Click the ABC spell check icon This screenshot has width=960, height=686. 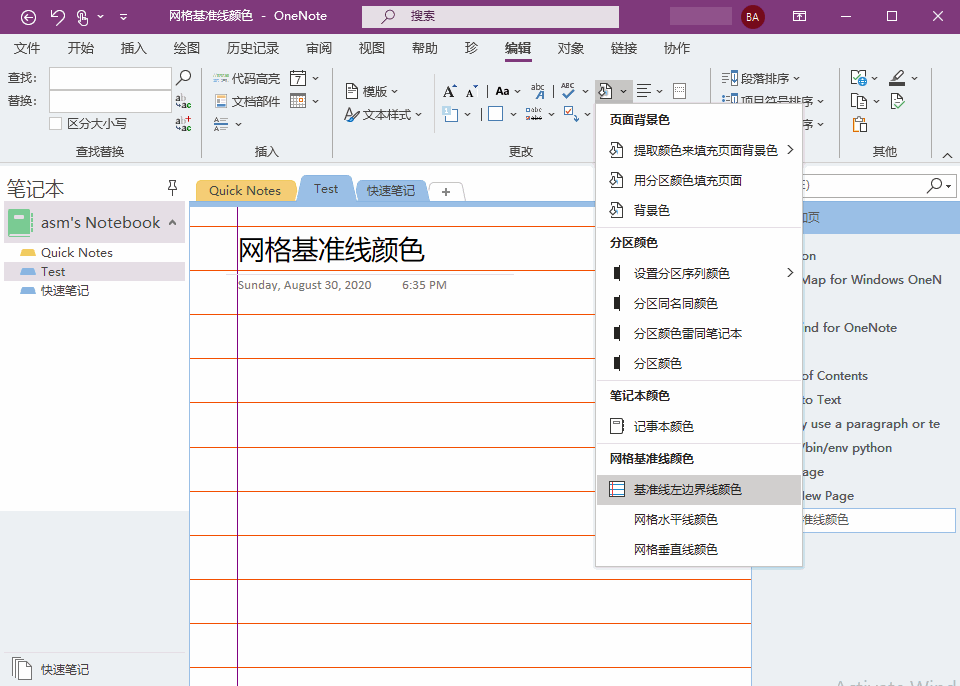[568, 91]
